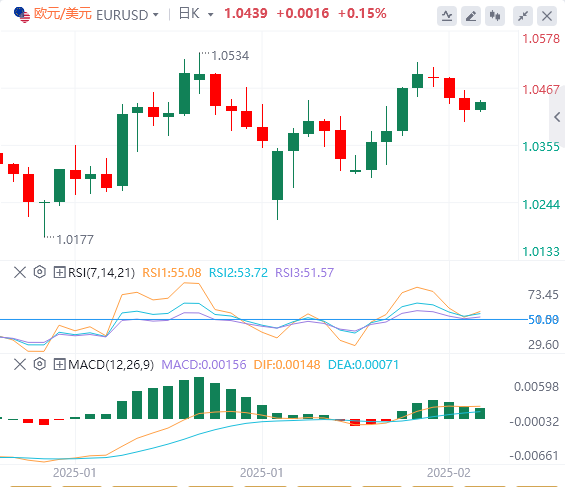Expand the MACD panel plus icon
Viewport: 565px width, 487px height.
59,365
